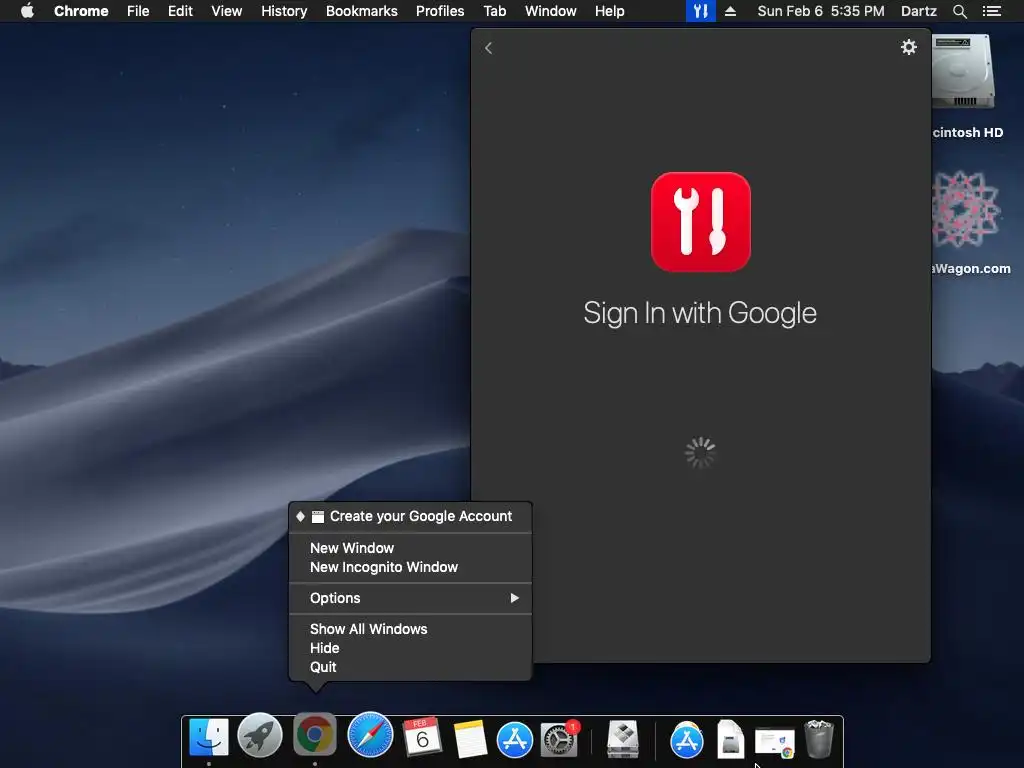This screenshot has width=1024, height=768.
Task: Open Notes from the Dock
Action: 470,738
